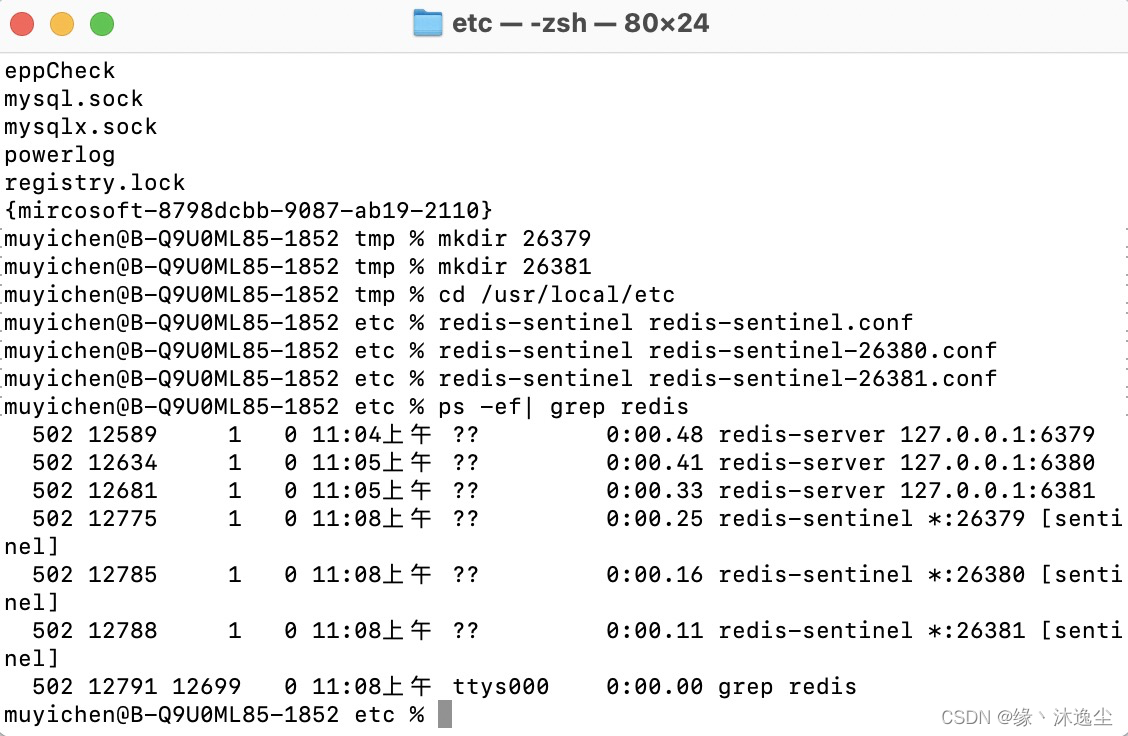
Task: Click 'redis-server 127.0.0.1:6381' process entry
Action: pyautogui.click(x=906, y=491)
